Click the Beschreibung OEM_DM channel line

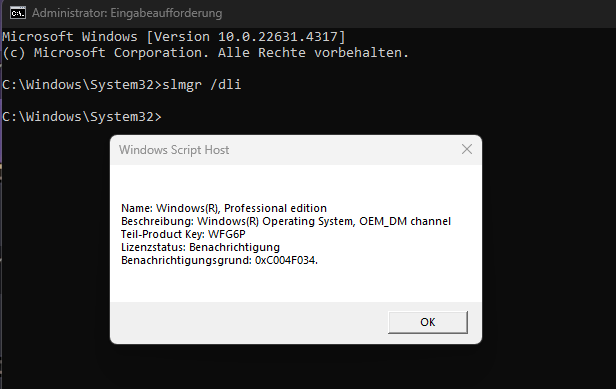(x=286, y=221)
